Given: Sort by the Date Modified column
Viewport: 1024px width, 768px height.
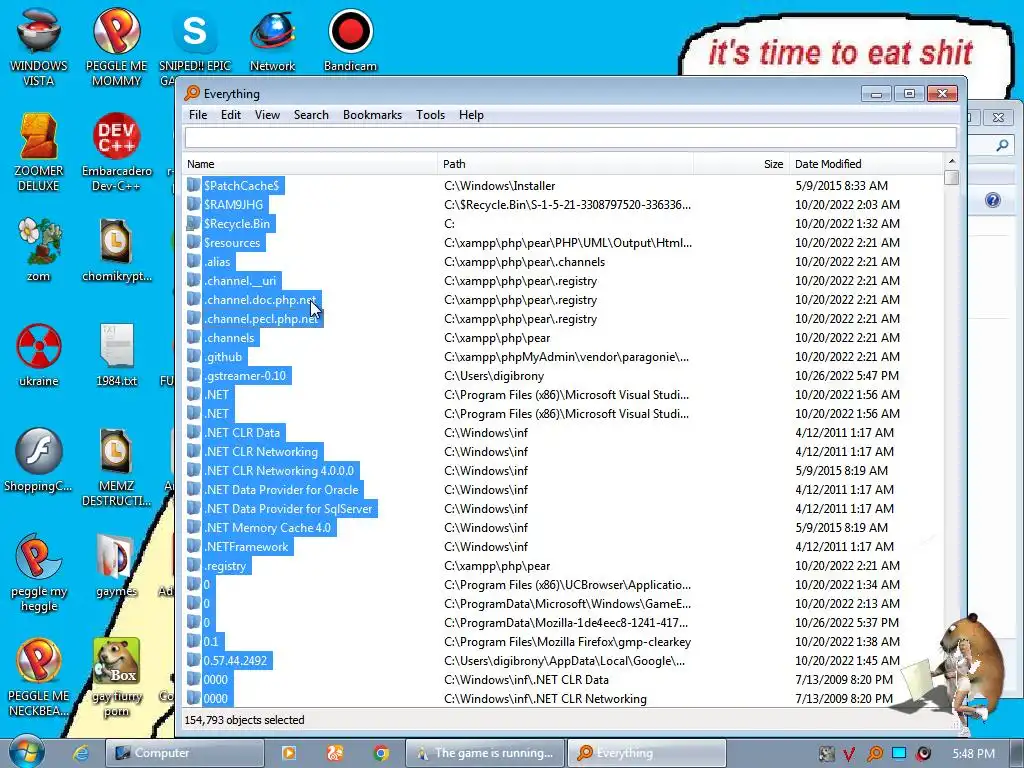Looking at the screenshot, I should click(x=866, y=164).
